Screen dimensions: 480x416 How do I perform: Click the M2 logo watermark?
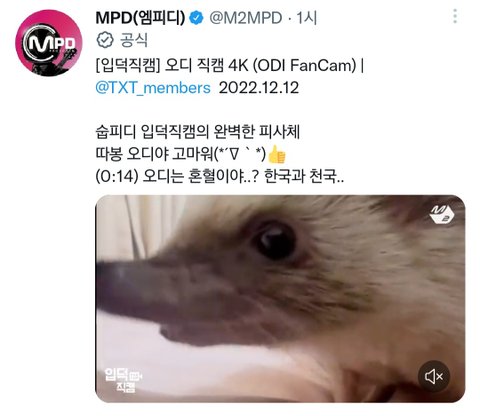click(x=442, y=214)
